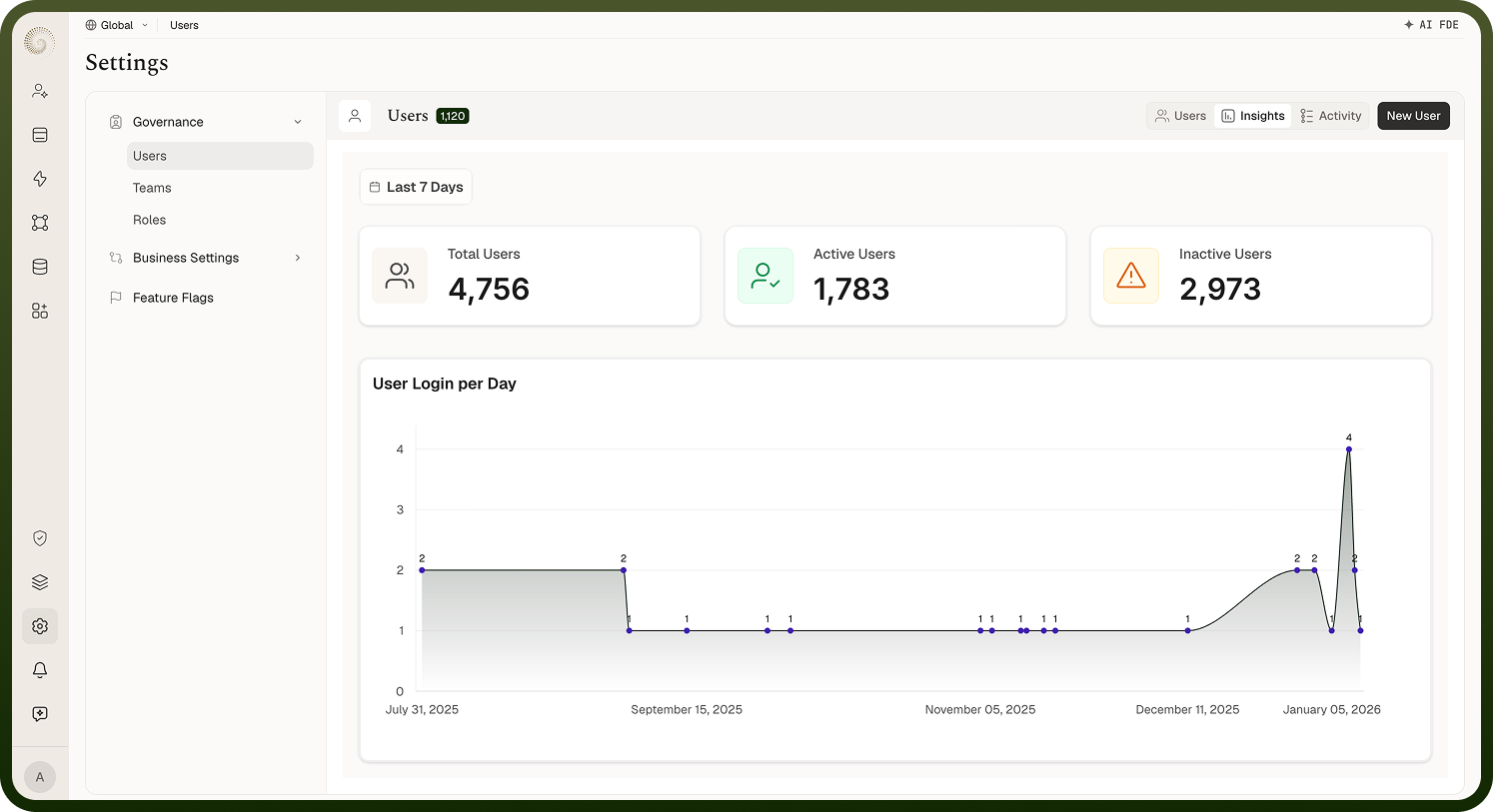Viewport: 1493px width, 812px height.
Task: Open the database icon in sidebar
Action: [40, 267]
